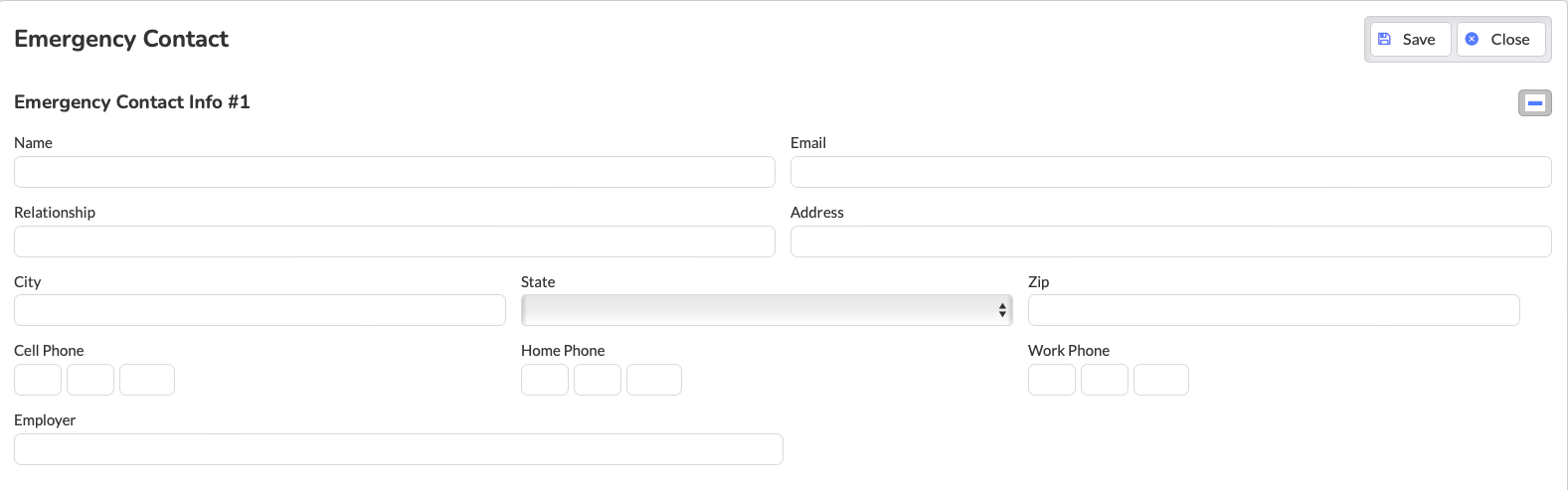Open the State dropdown list
This screenshot has height=490, width=1568.
click(x=767, y=310)
